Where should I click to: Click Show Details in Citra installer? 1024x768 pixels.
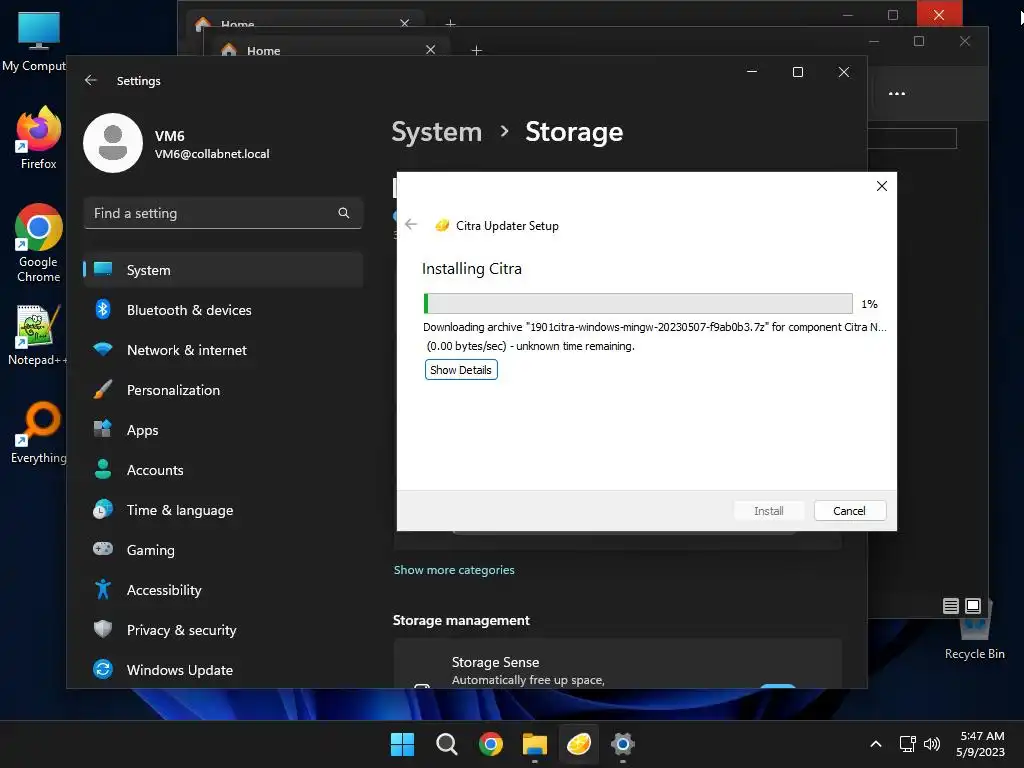tap(461, 370)
